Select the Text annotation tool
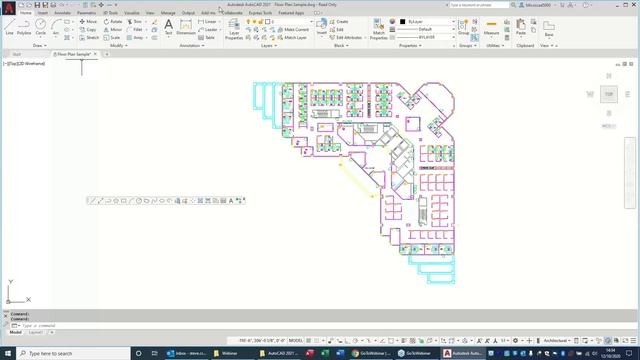Image resolution: width=640 pixels, height=360 pixels. (168, 27)
